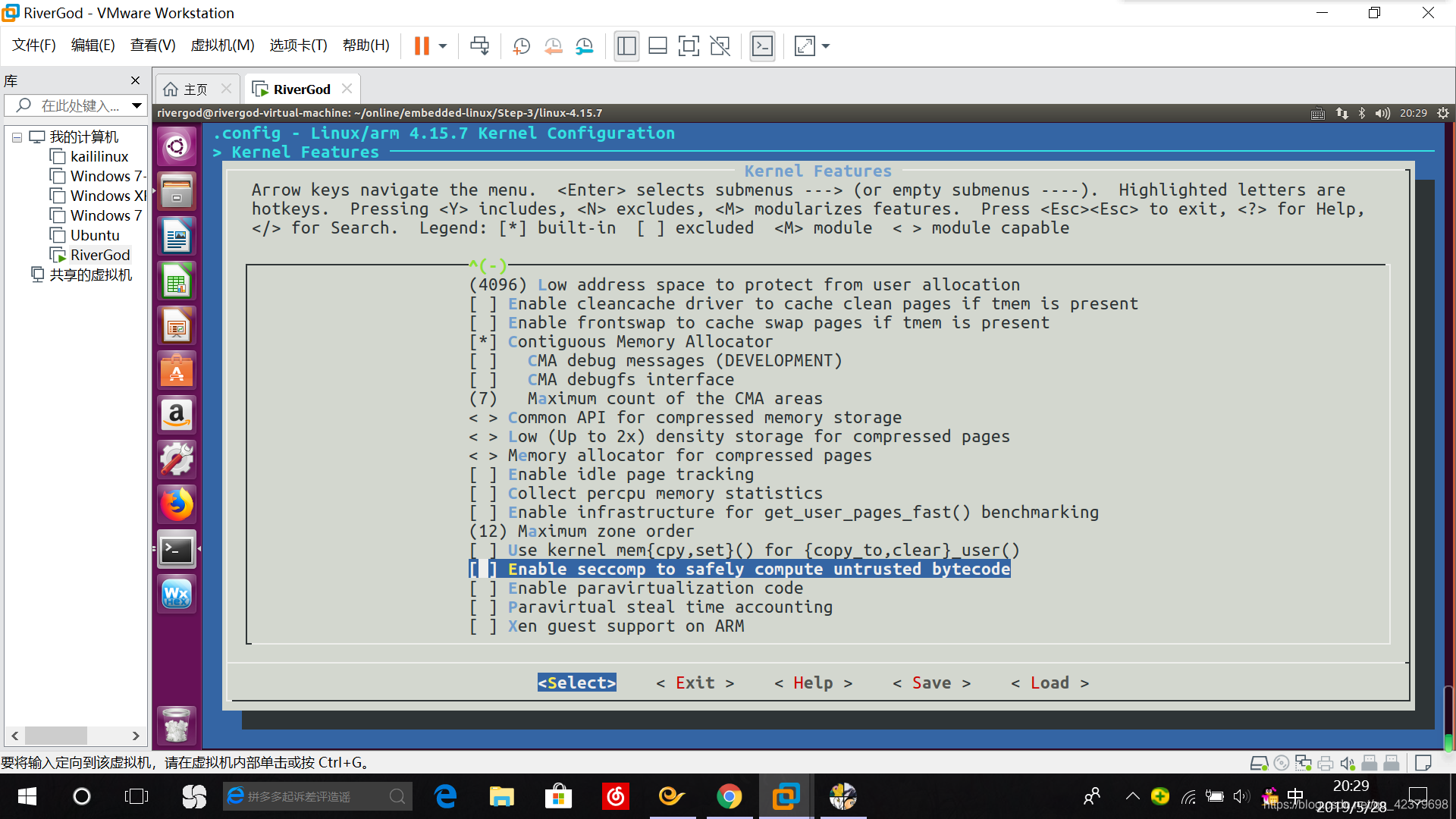This screenshot has width=1456, height=819.
Task: Take a snapshot of this VM
Action: (x=522, y=46)
